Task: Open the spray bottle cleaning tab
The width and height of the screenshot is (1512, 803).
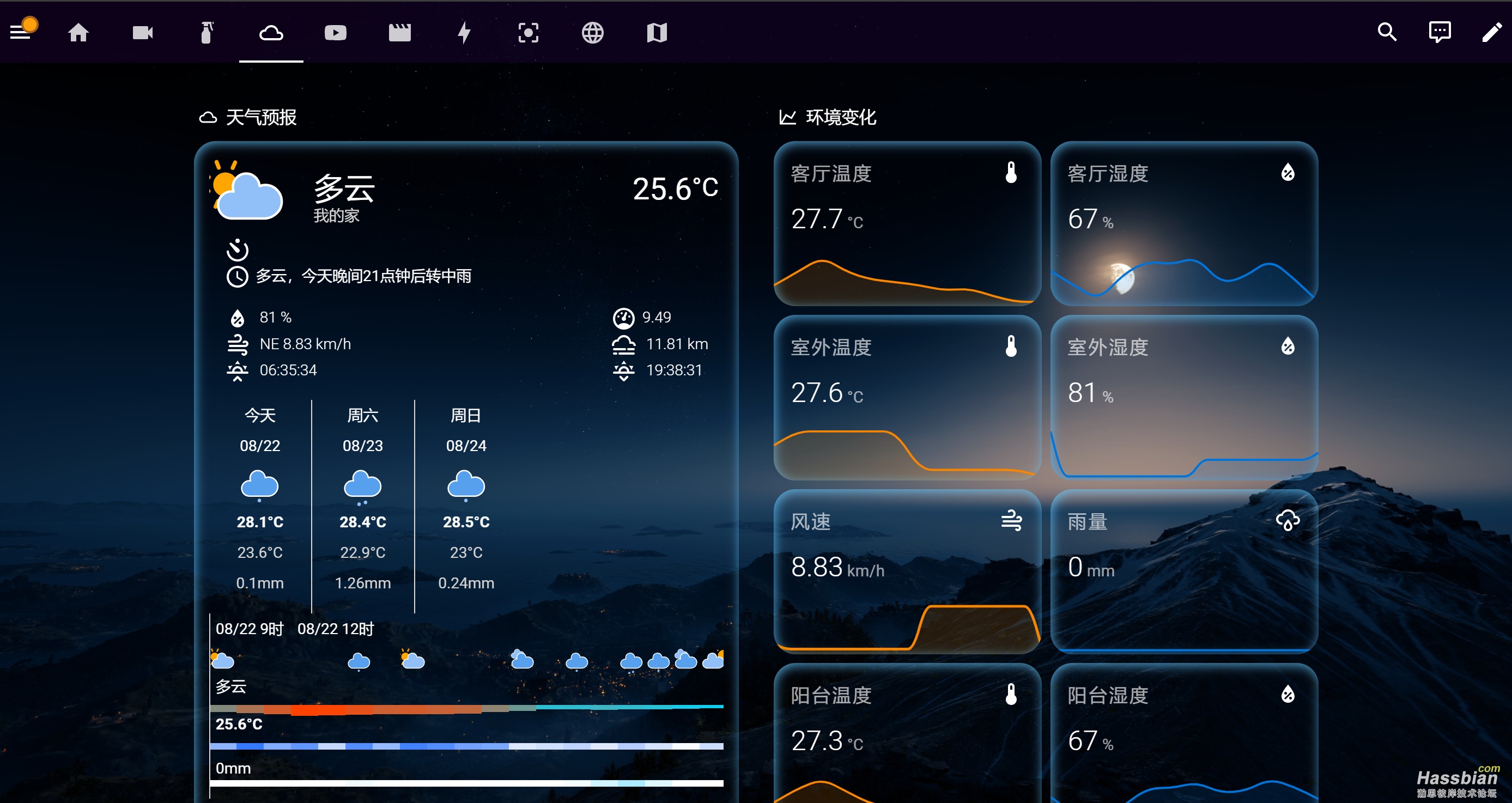Action: coord(207,32)
